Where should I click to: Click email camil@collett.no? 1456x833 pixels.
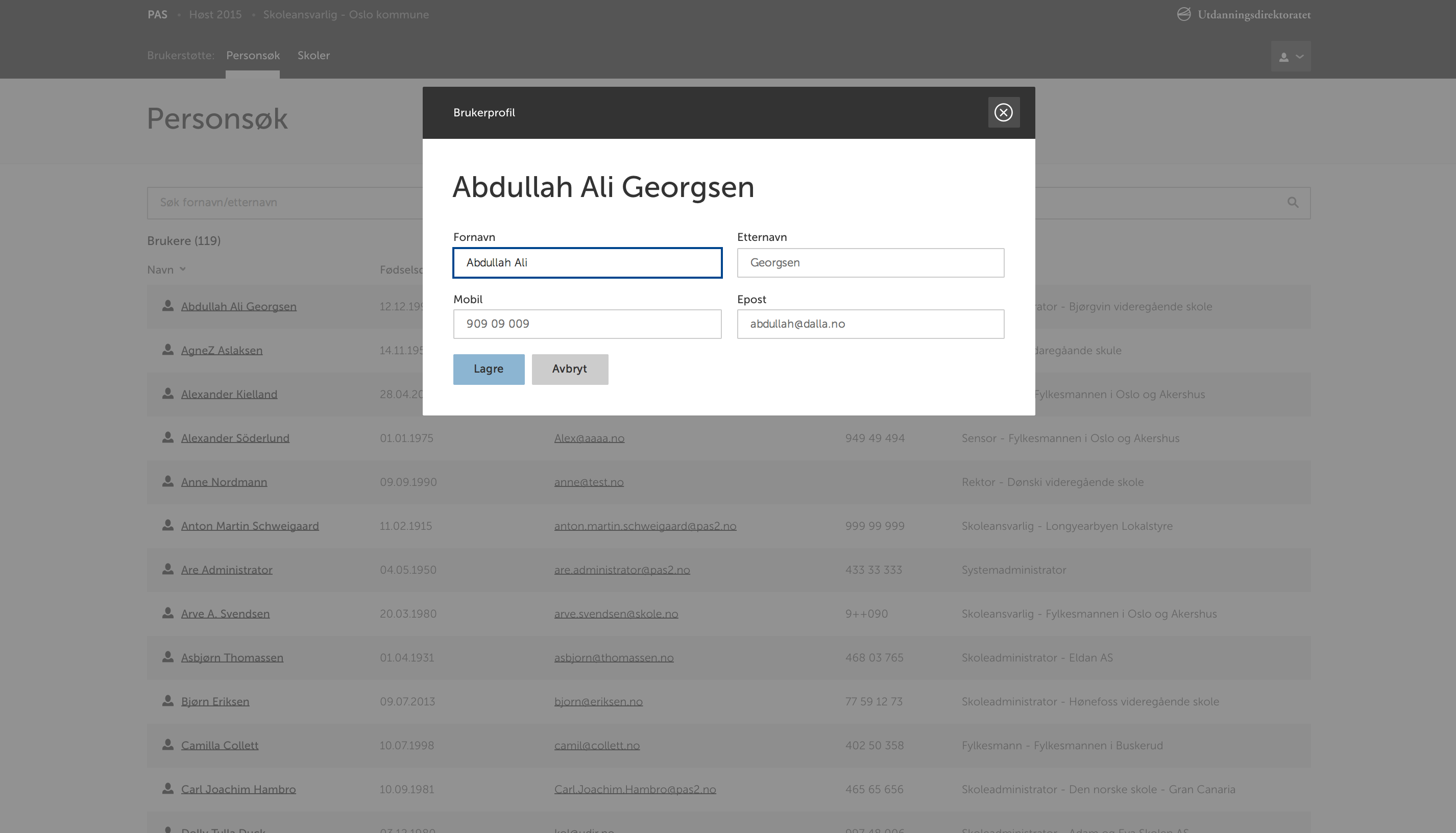click(x=597, y=746)
